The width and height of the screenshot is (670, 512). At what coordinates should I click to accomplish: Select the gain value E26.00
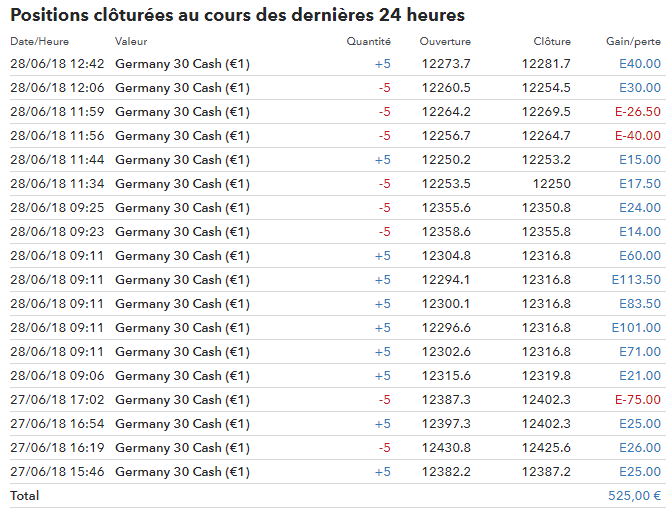click(x=640, y=447)
